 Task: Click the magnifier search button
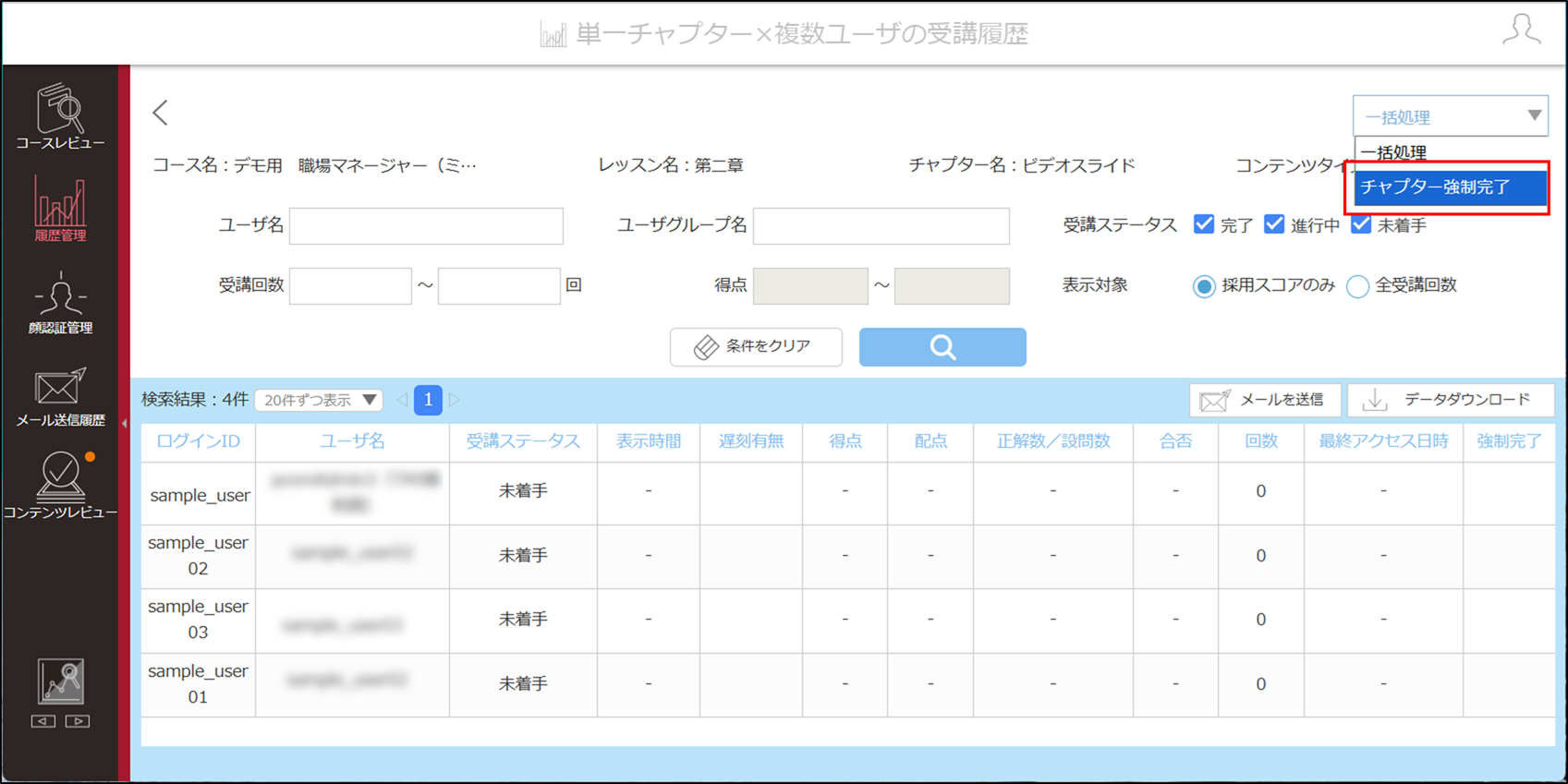pyautogui.click(x=942, y=347)
